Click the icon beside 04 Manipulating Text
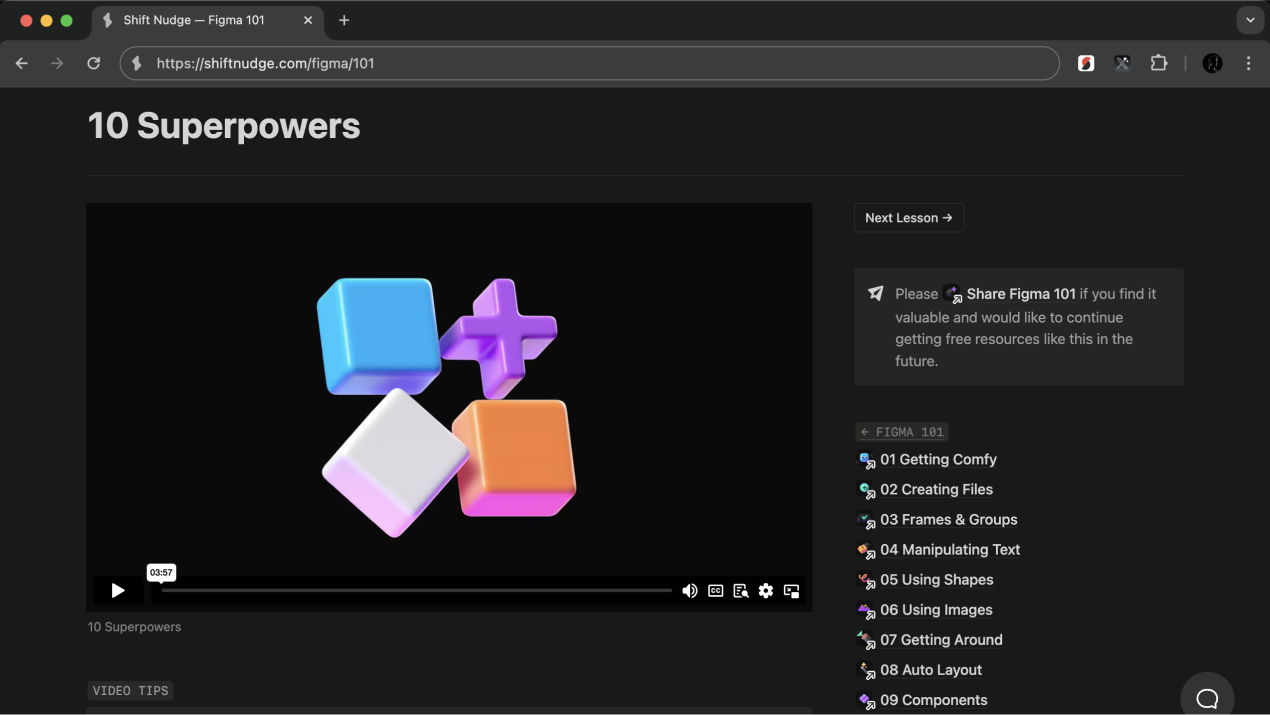1270x715 pixels. pos(867,550)
